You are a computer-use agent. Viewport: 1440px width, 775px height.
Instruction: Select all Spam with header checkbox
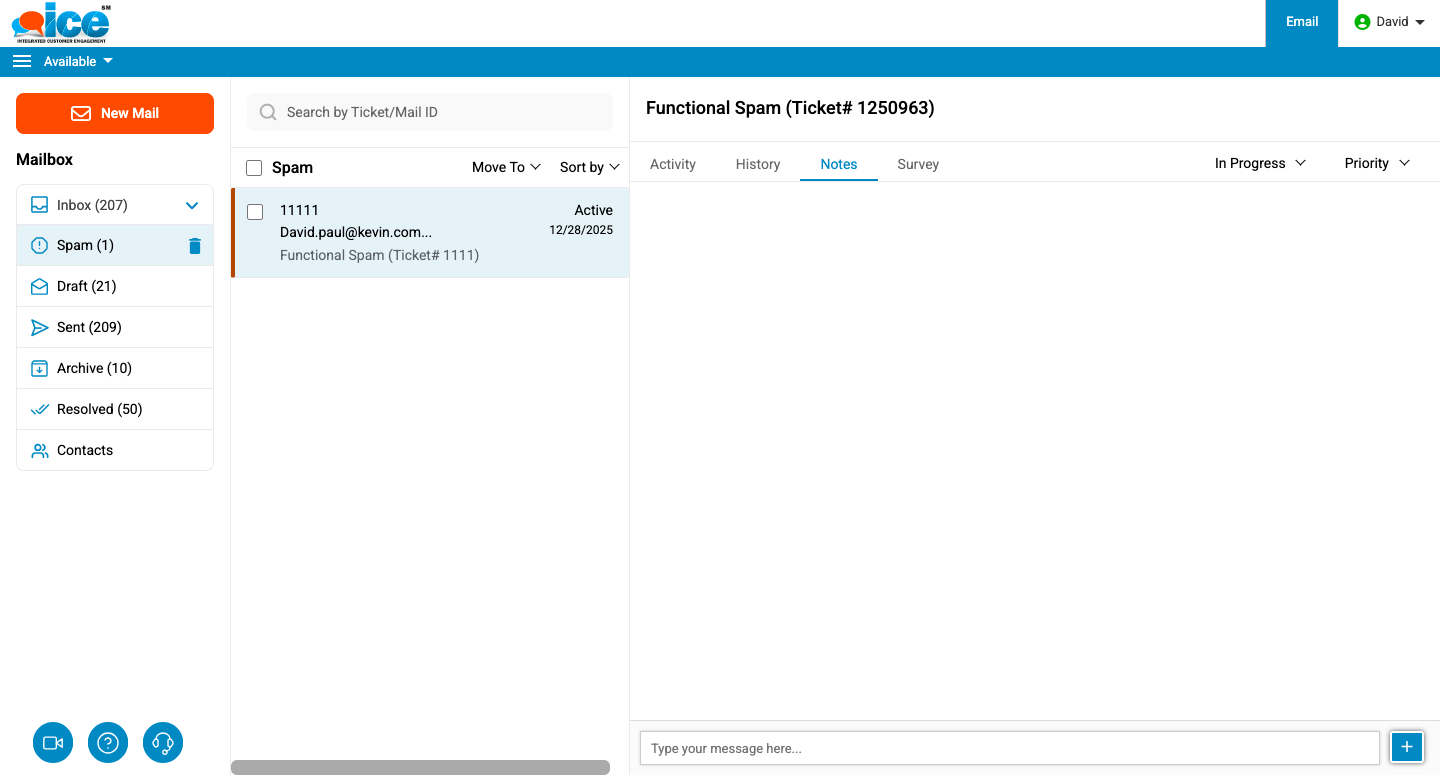pos(254,168)
